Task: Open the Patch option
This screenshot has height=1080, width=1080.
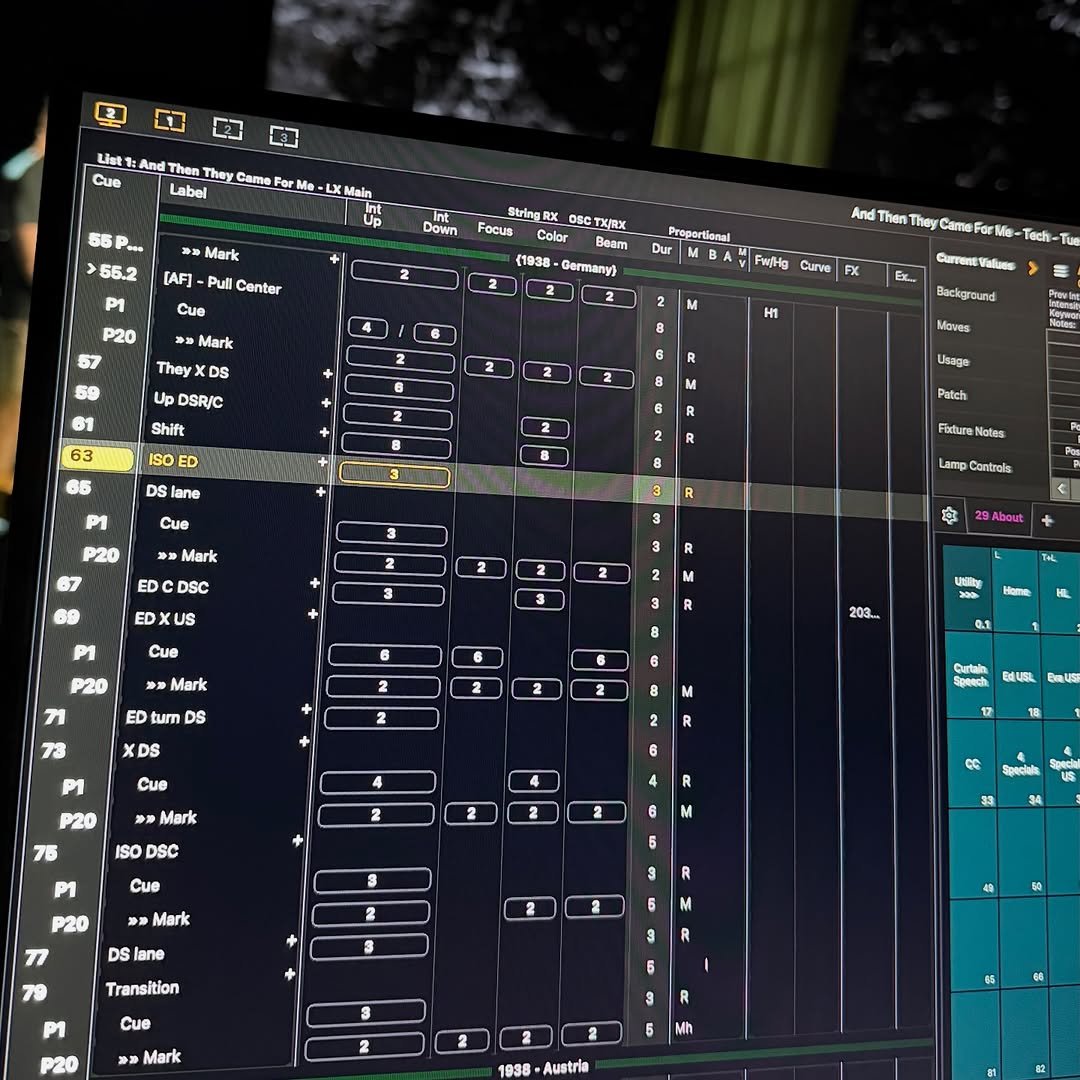Action: click(x=952, y=394)
